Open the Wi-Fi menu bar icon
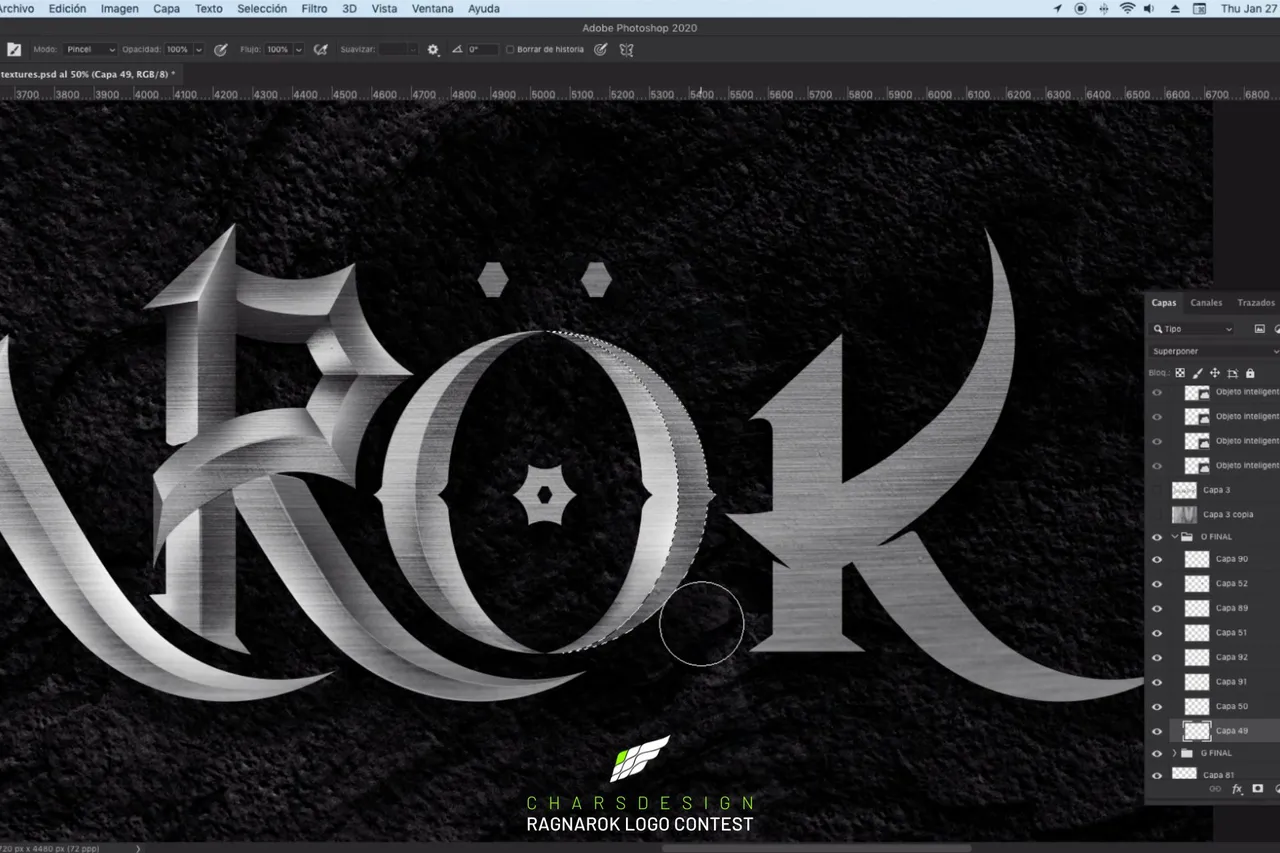 tap(1128, 8)
